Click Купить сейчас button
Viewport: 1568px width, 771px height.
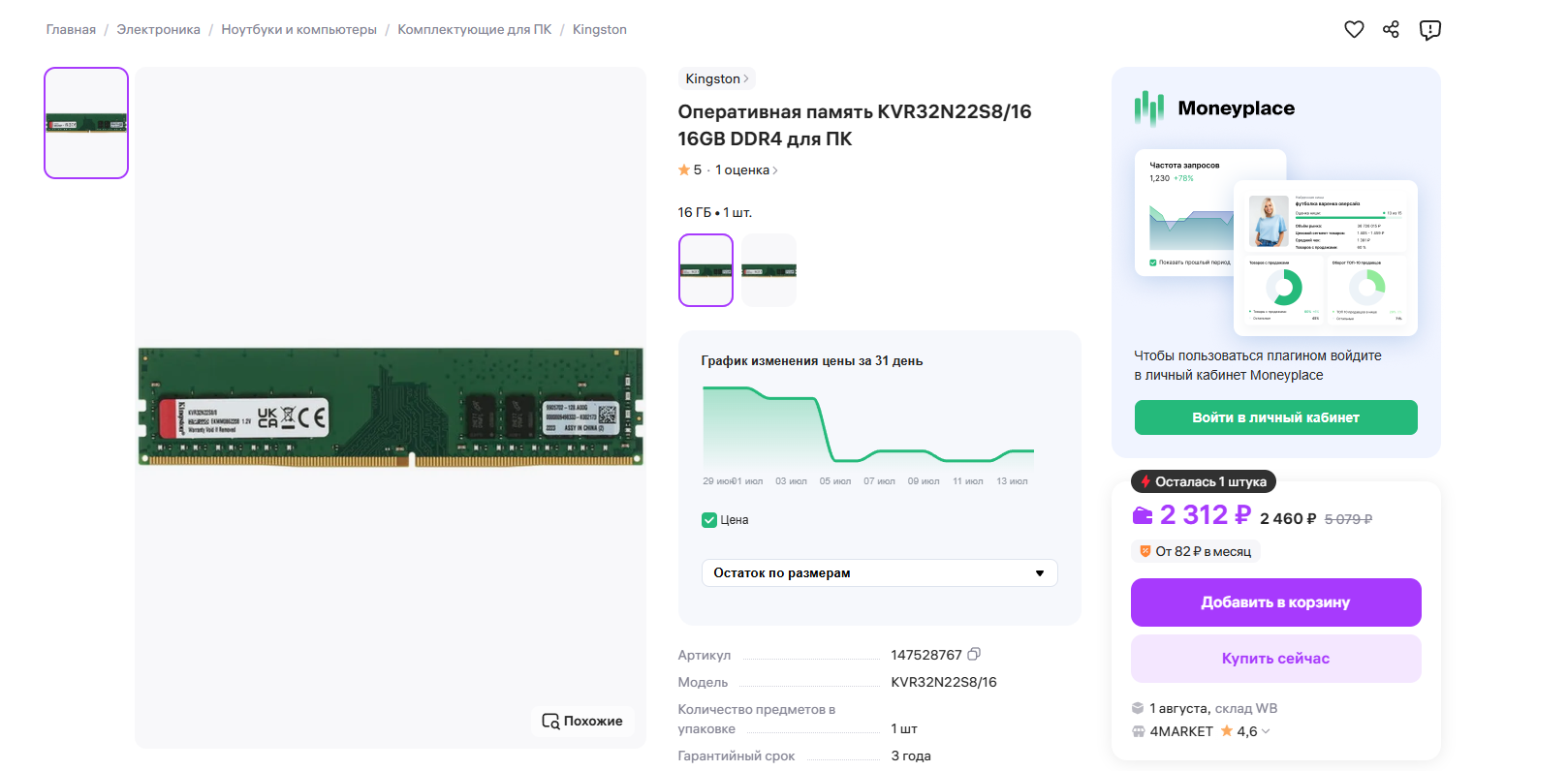click(x=1275, y=659)
